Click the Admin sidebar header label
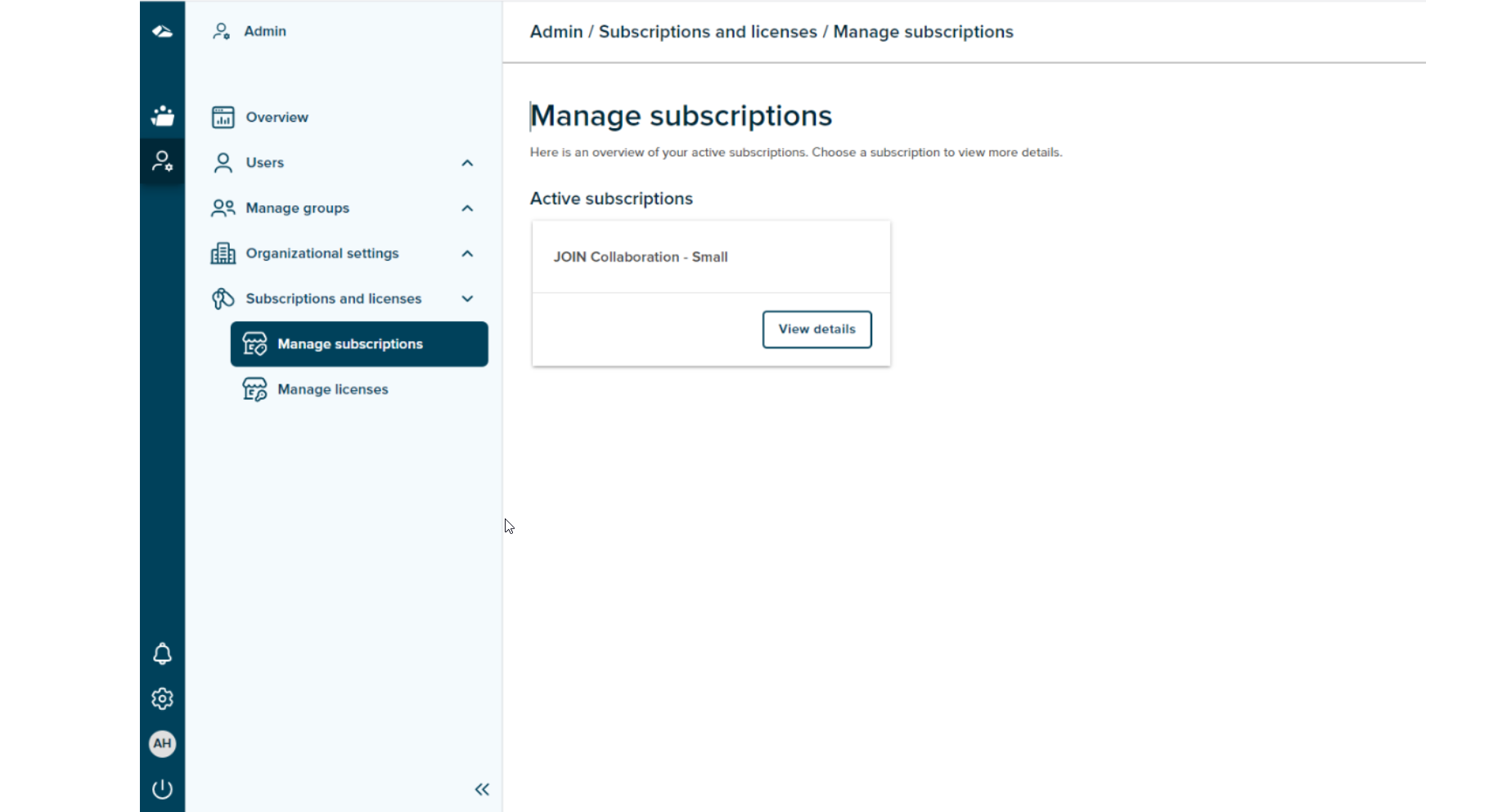 (265, 31)
